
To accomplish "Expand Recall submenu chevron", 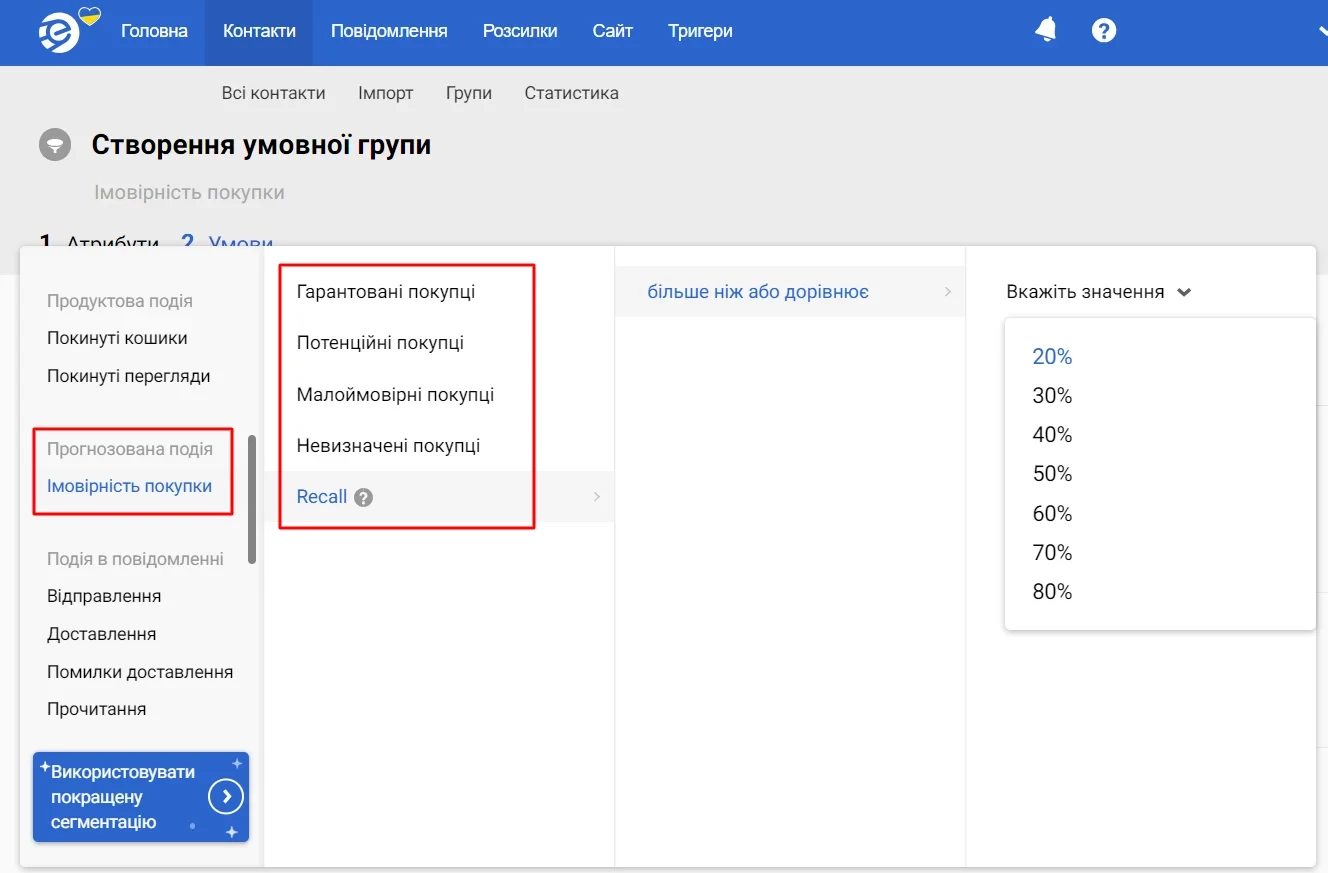I will click(597, 497).
